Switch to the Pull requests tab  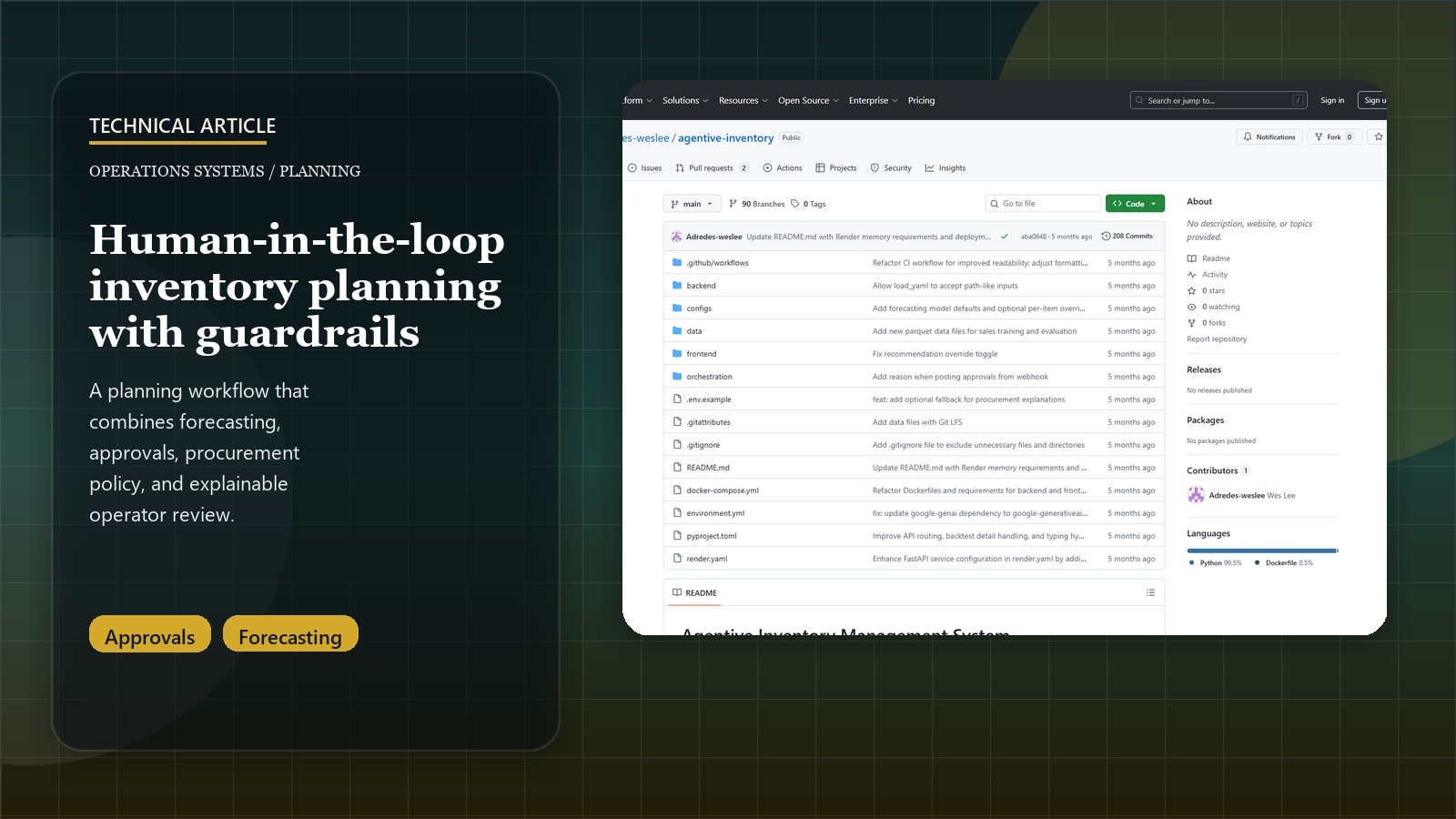pyautogui.click(x=713, y=167)
